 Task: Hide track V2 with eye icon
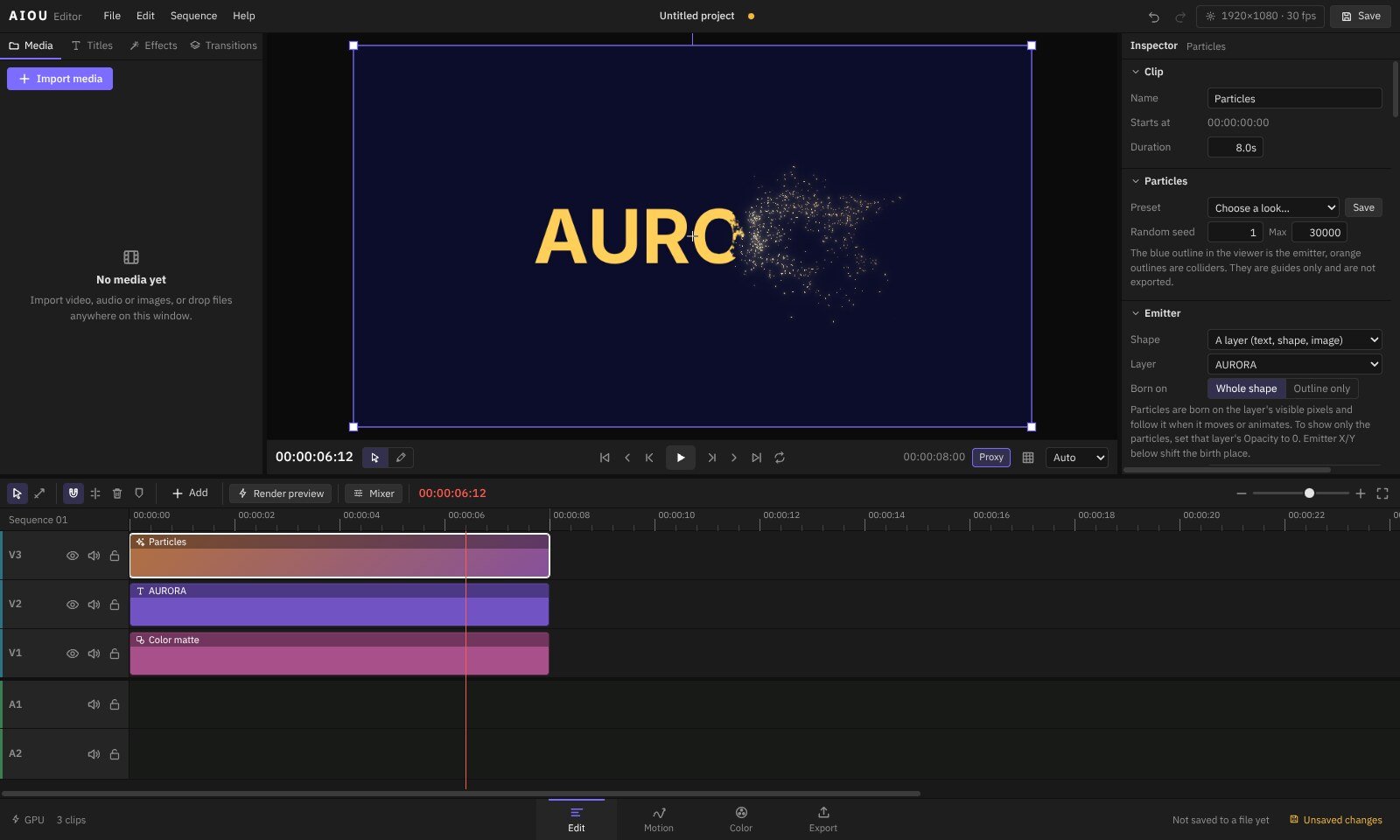click(73, 605)
